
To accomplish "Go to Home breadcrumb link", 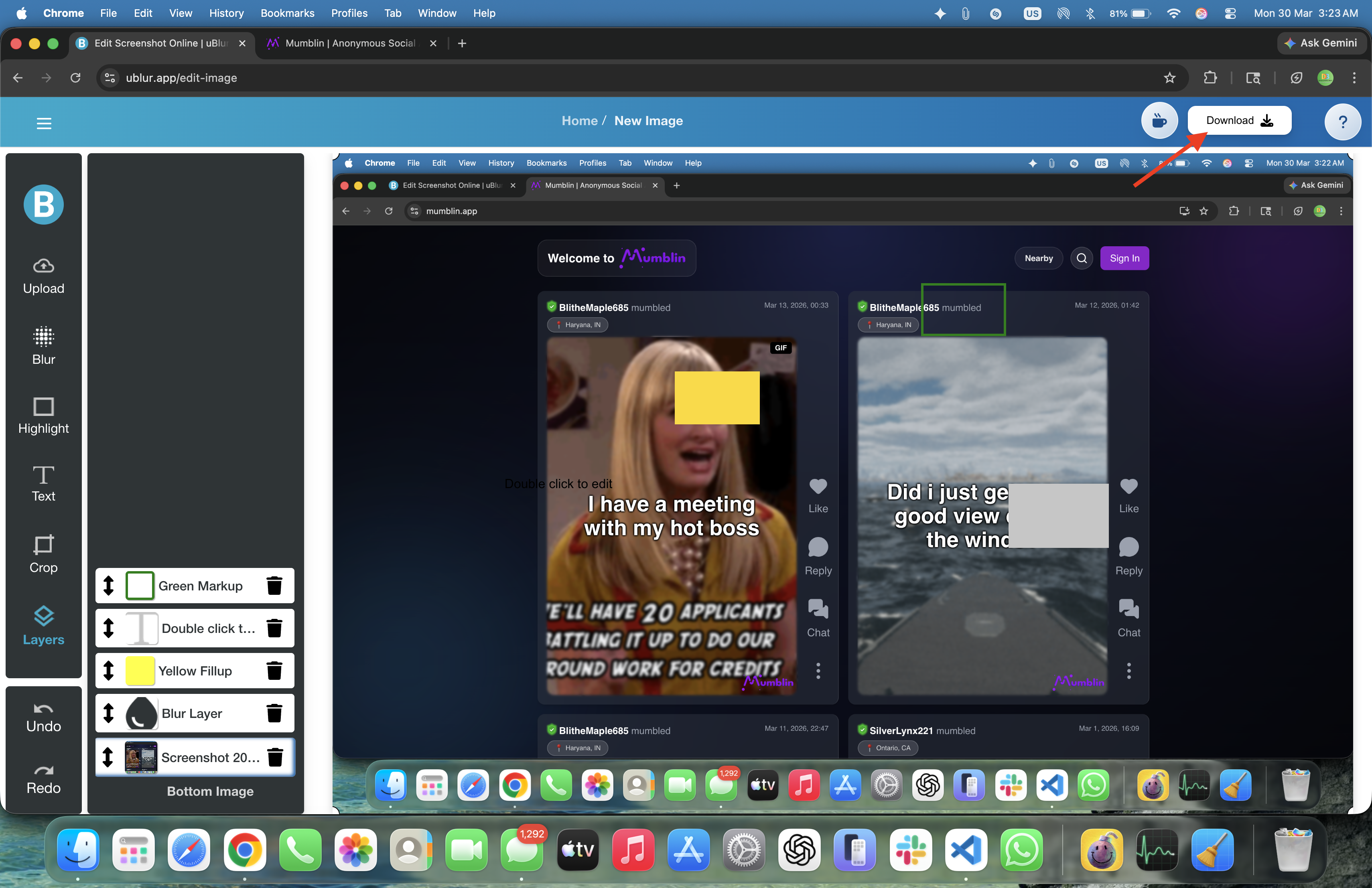I will [579, 121].
